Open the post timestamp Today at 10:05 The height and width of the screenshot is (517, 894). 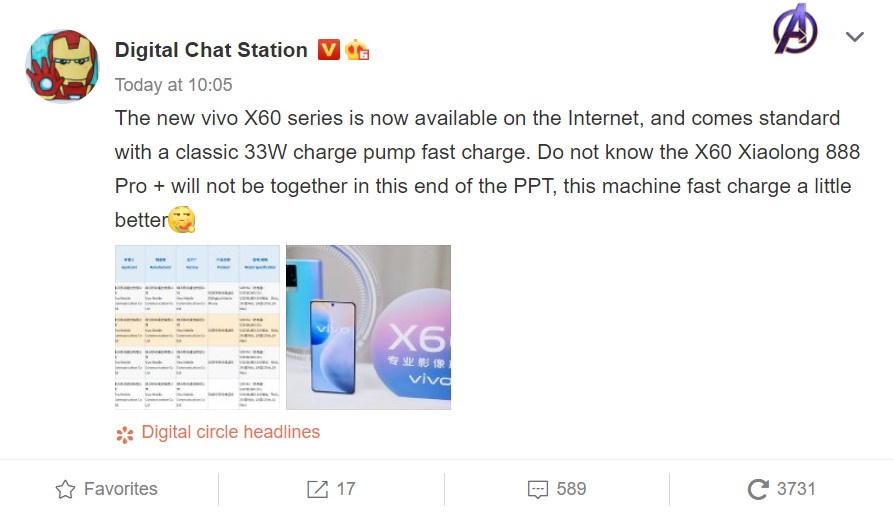[173, 84]
